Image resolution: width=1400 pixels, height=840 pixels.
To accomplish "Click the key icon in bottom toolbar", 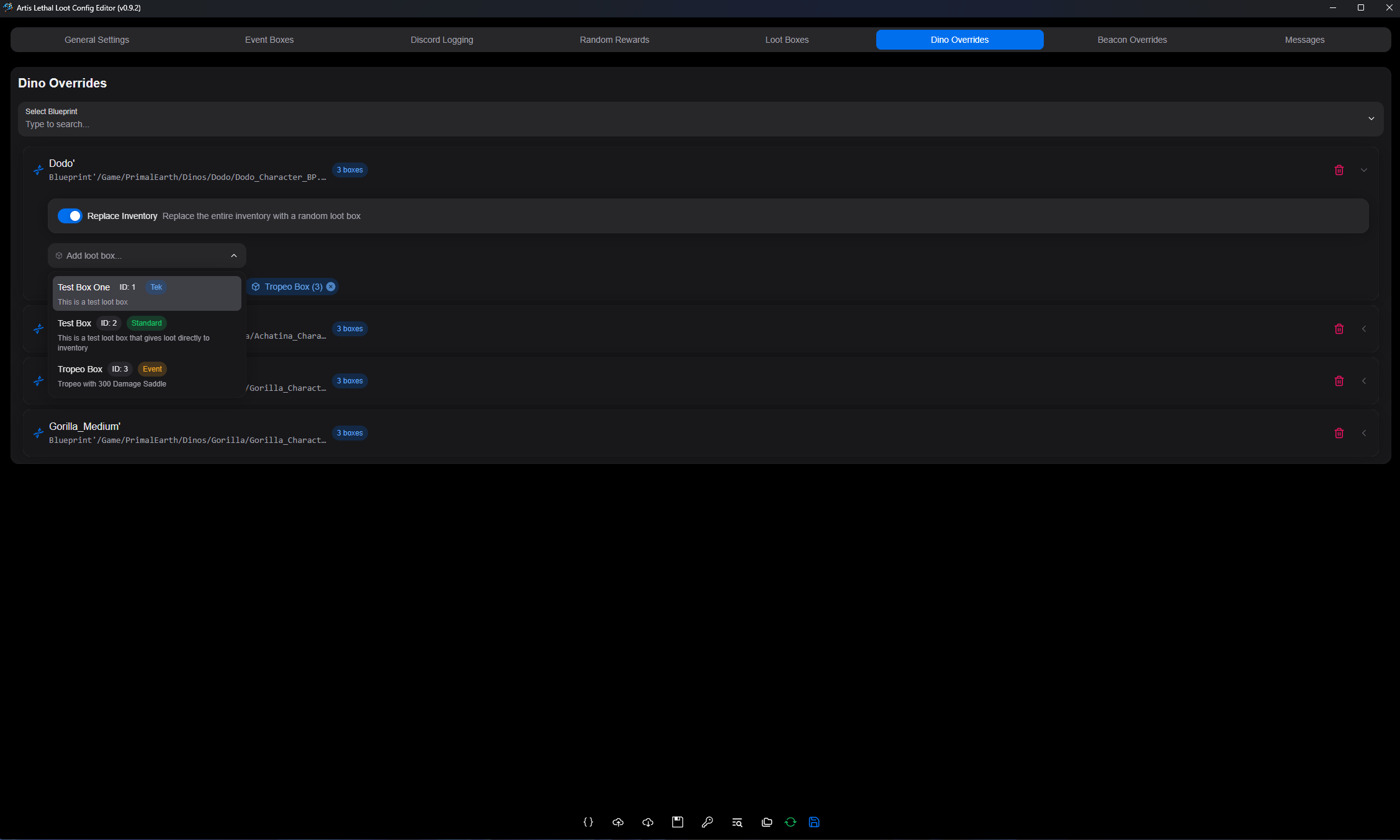I will (x=707, y=822).
